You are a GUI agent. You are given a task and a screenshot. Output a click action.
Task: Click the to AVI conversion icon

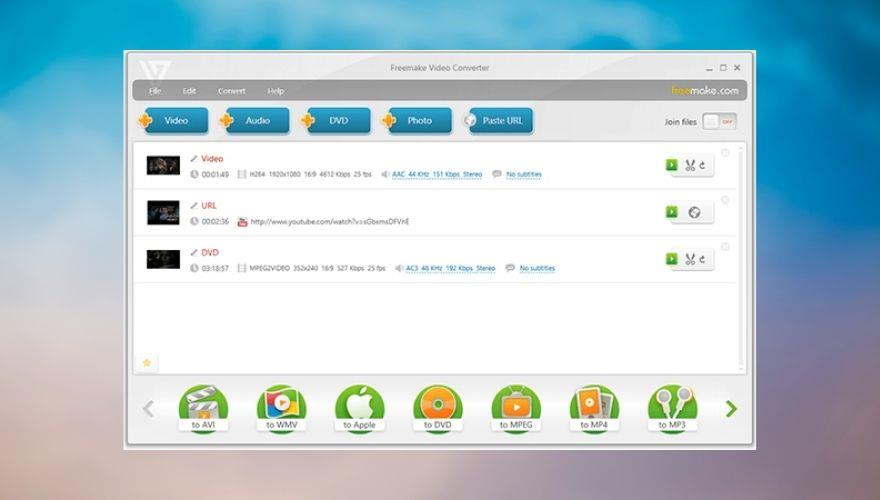click(203, 408)
